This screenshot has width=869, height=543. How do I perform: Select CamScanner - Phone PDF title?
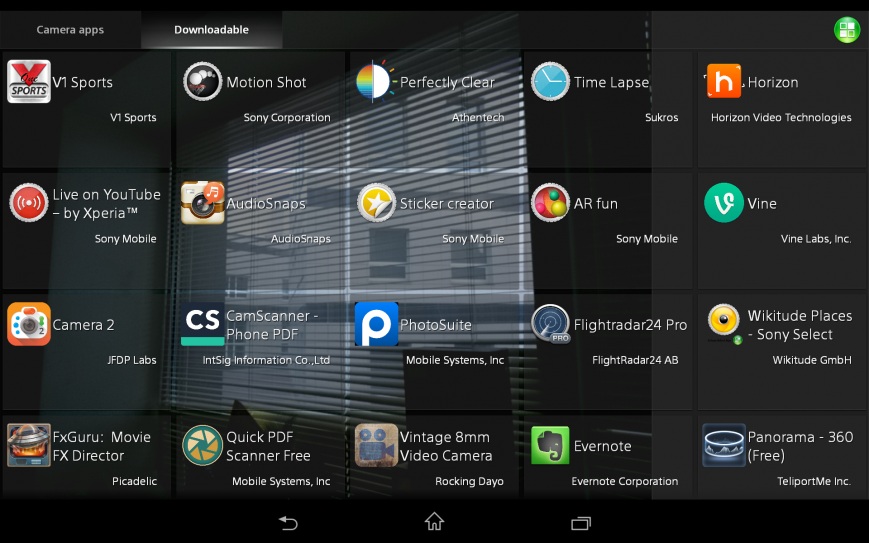tap(272, 325)
